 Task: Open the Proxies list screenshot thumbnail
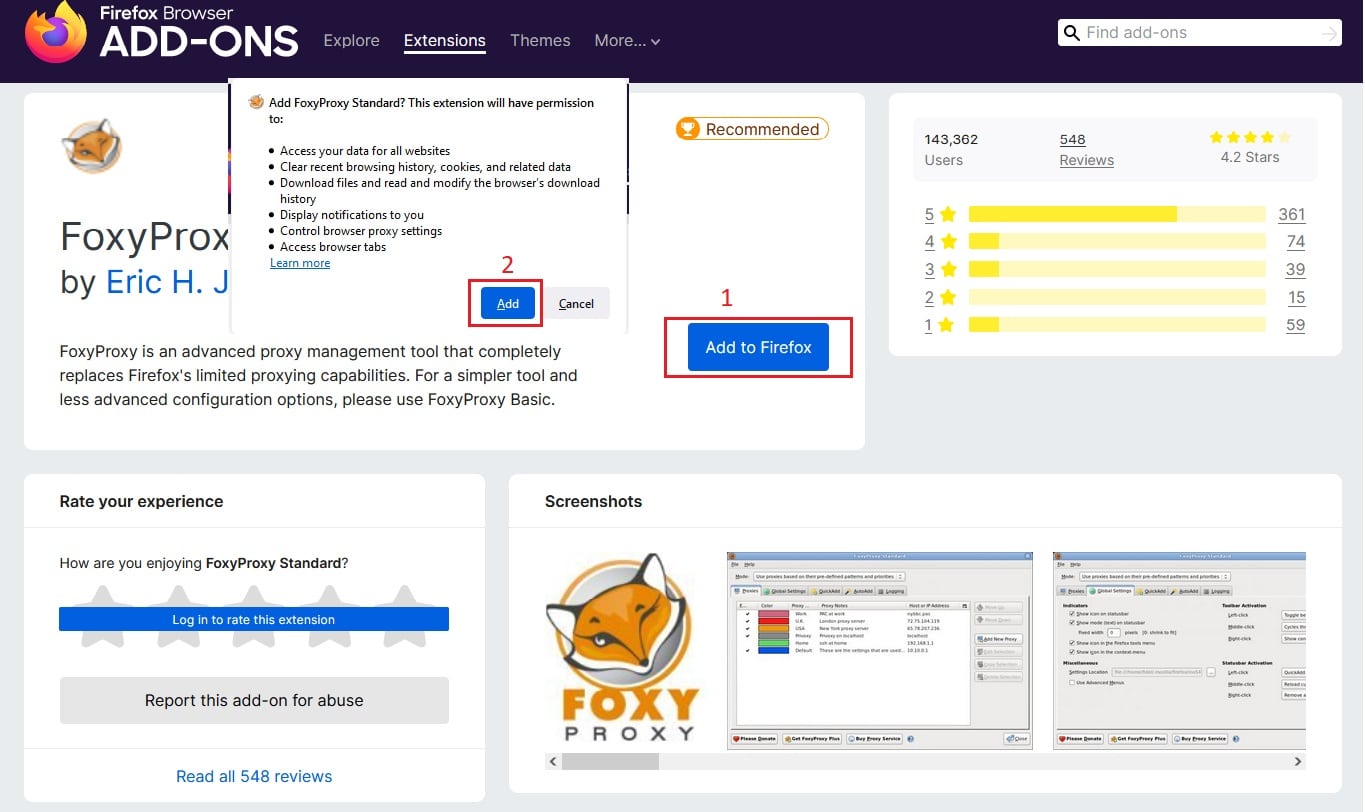click(x=879, y=650)
